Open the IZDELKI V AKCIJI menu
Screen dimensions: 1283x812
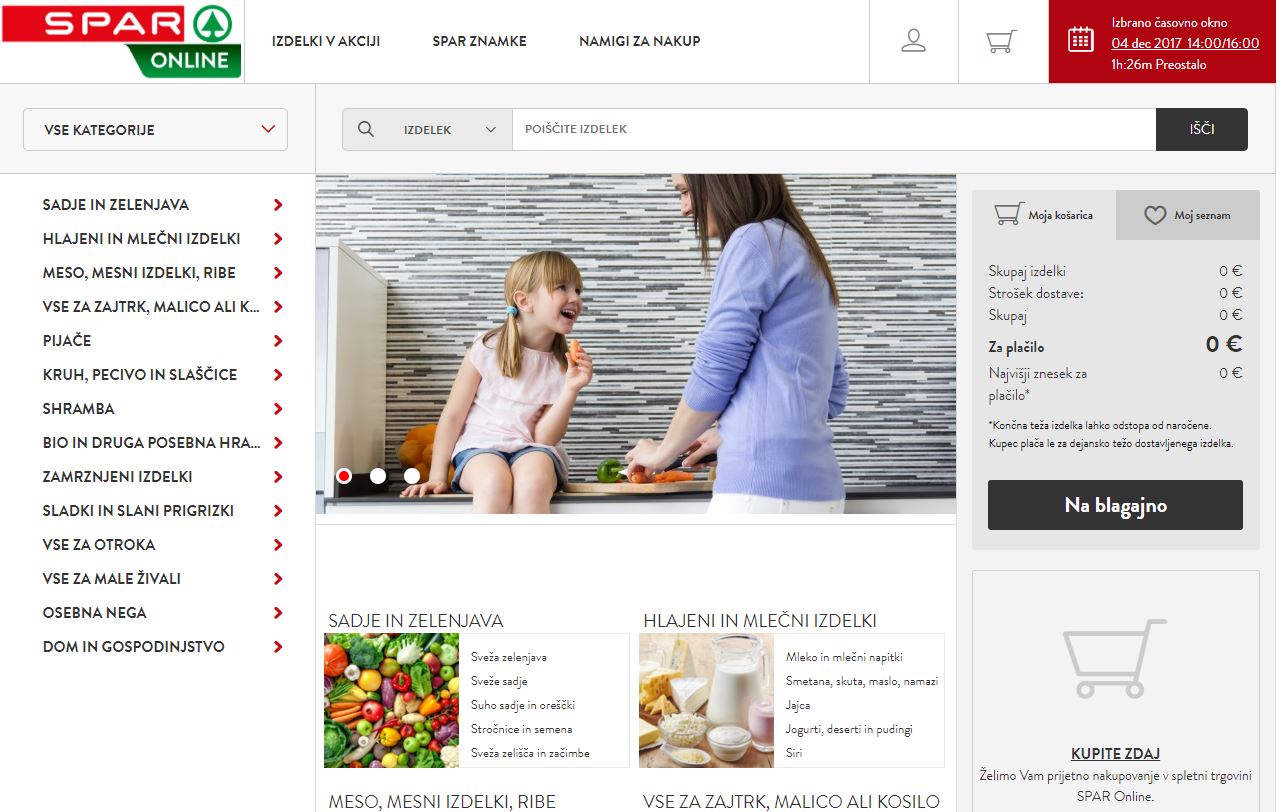point(324,41)
